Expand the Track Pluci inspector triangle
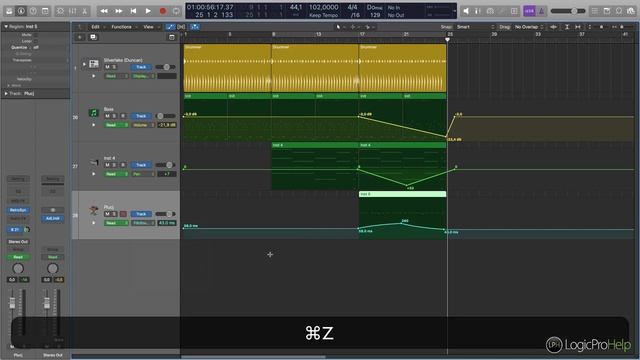This screenshot has height=360, width=640. (x=6, y=93)
